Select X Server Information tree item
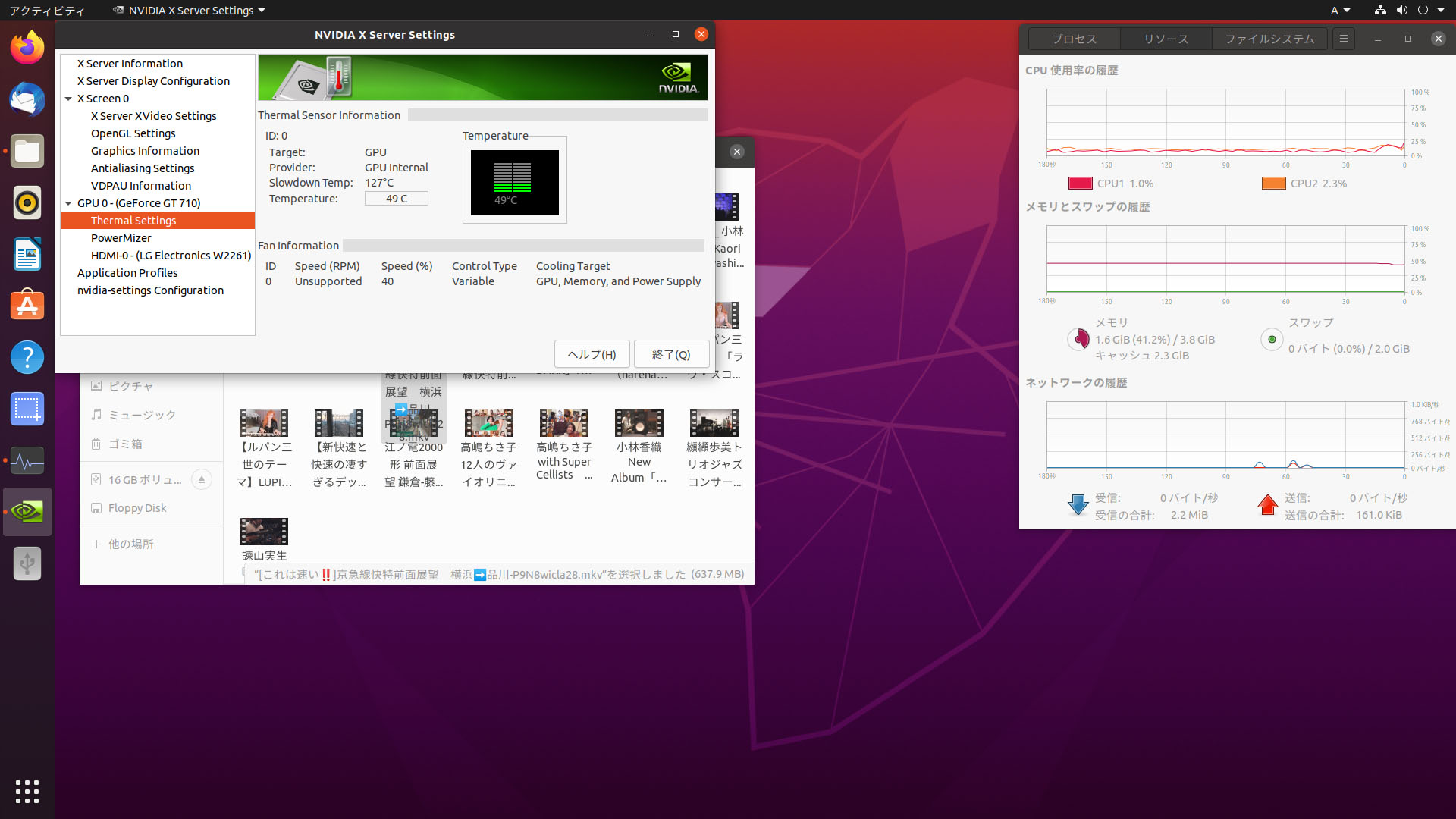 click(130, 64)
